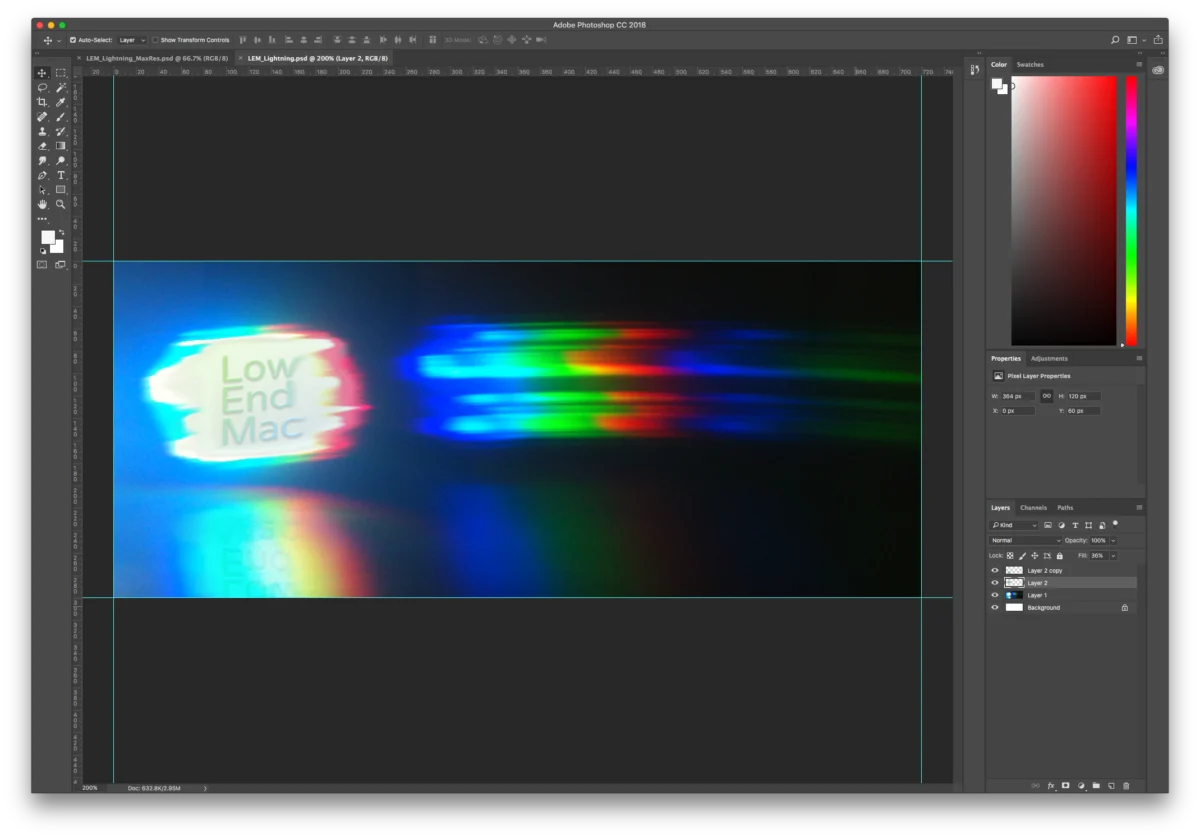The width and height of the screenshot is (1200, 838).
Task: Click the search magnifier in options bar
Action: point(1115,40)
